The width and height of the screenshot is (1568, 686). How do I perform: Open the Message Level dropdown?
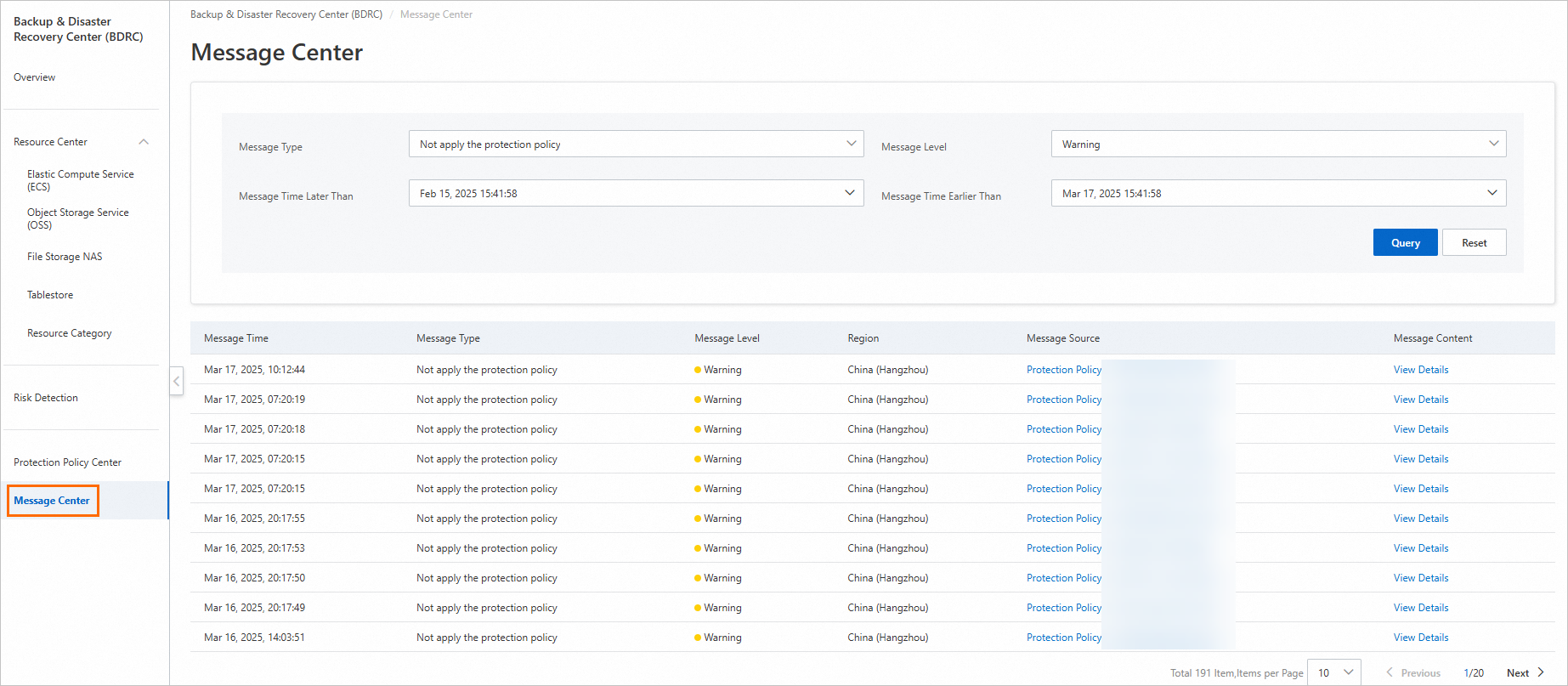coord(1277,145)
